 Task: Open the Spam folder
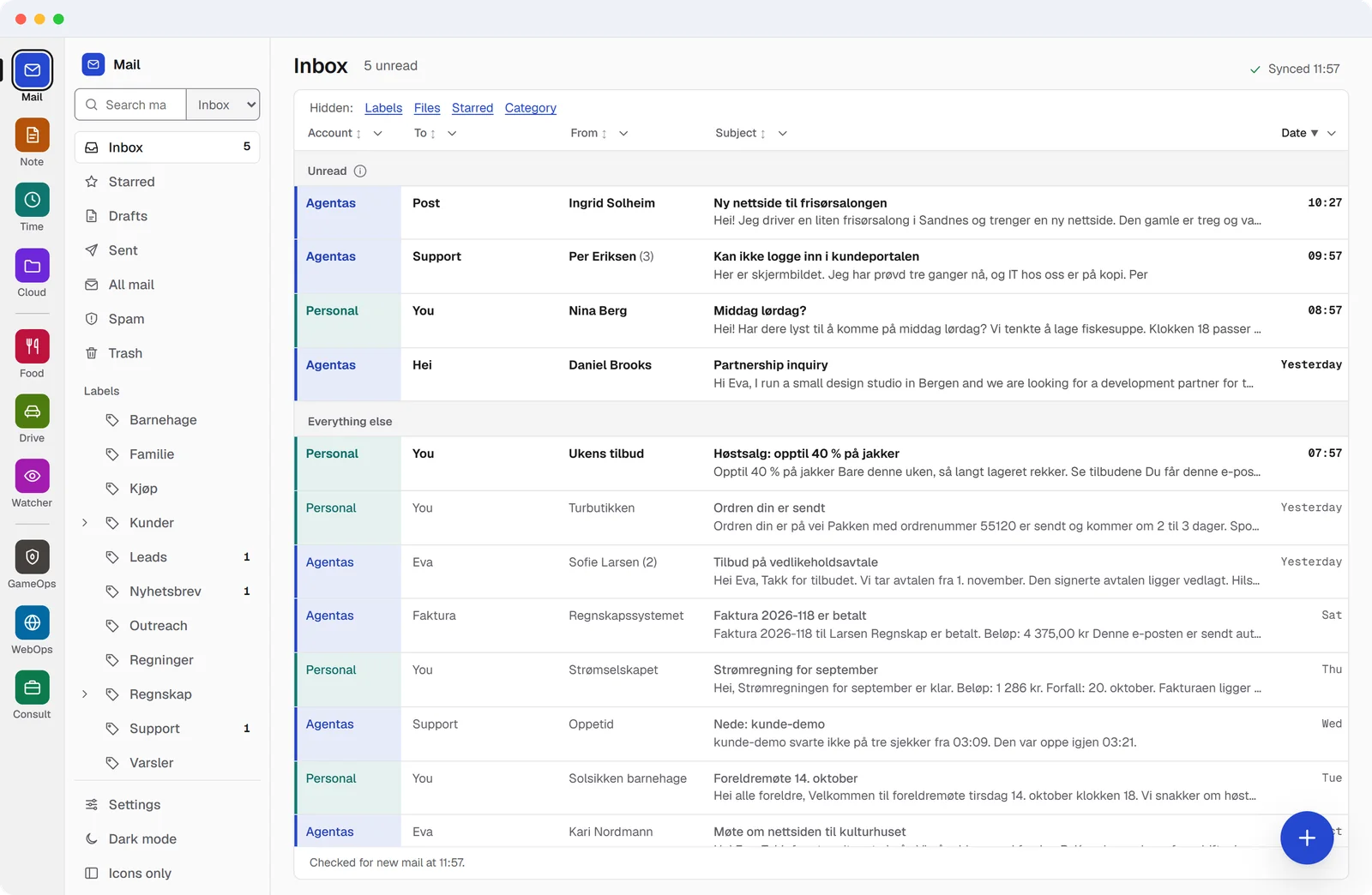click(167, 319)
